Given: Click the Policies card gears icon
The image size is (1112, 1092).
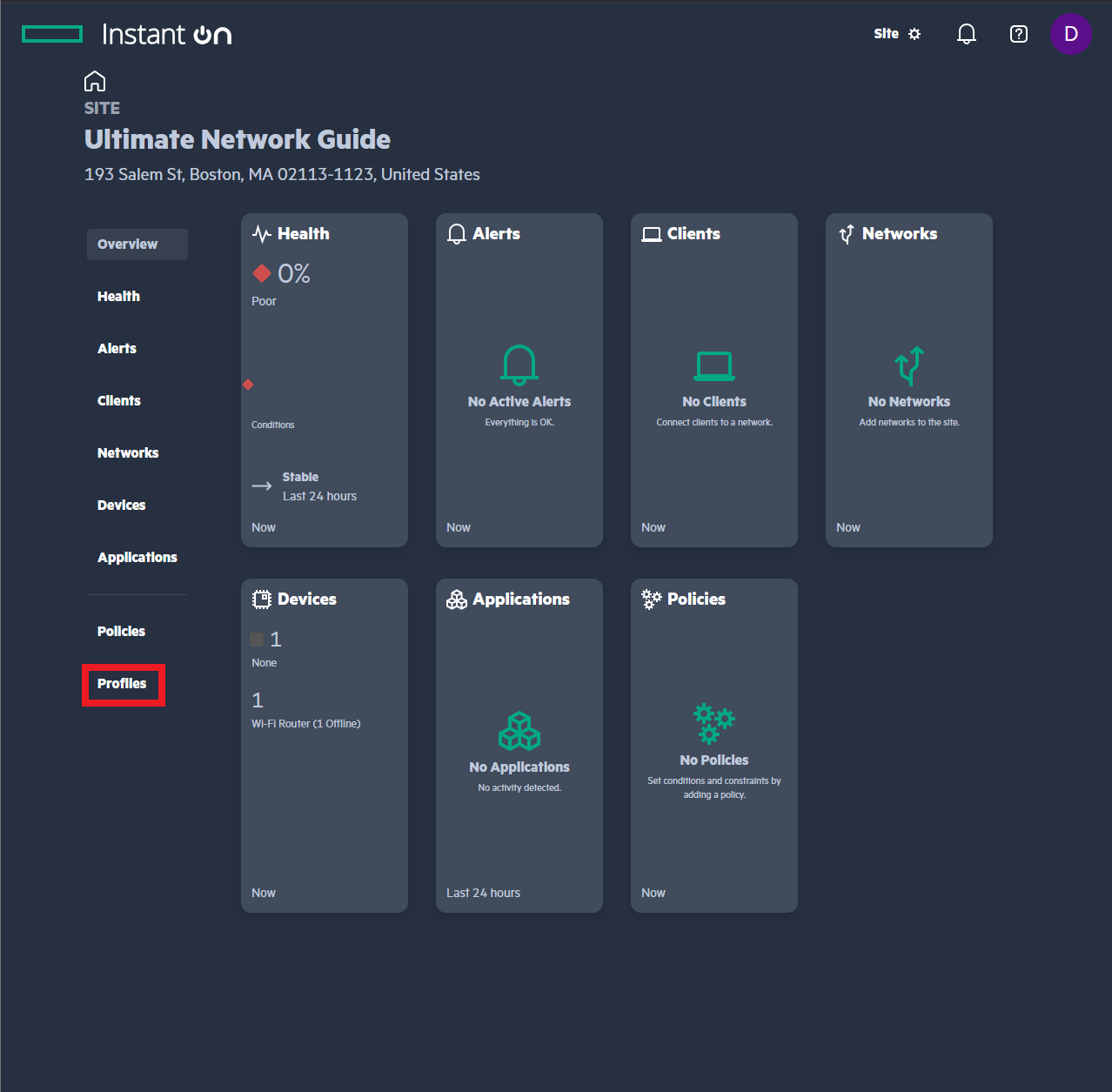Looking at the screenshot, I should pyautogui.click(x=652, y=600).
